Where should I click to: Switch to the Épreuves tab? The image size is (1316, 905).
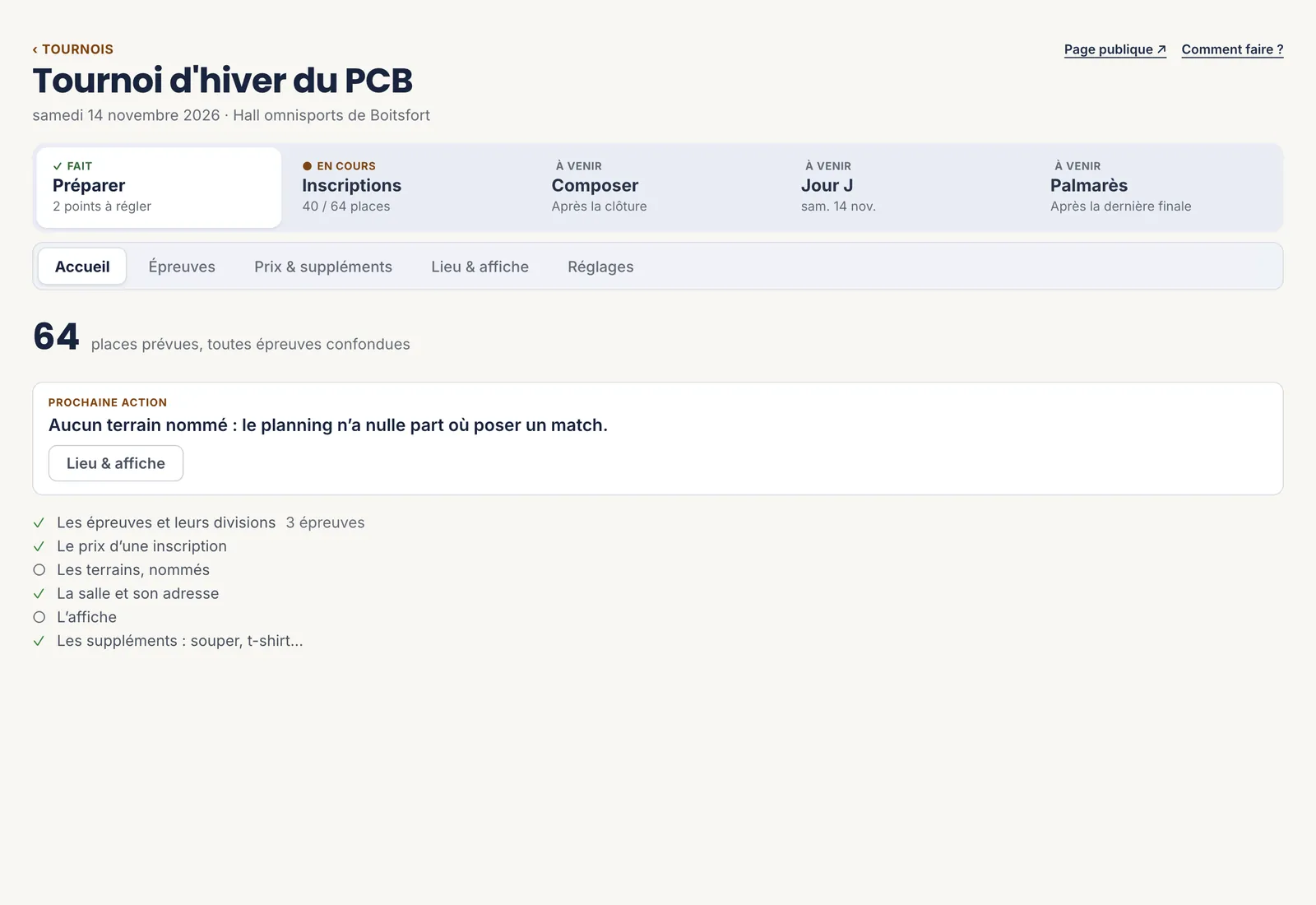coord(182,267)
